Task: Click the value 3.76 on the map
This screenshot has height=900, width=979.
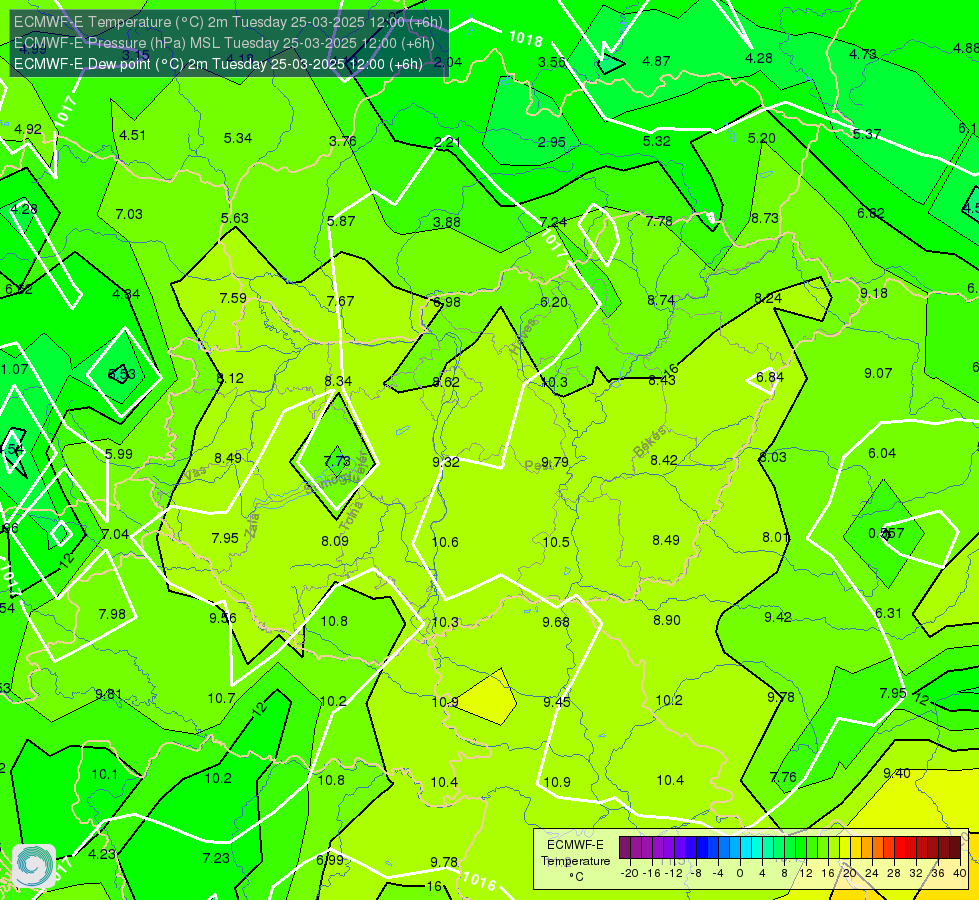Action: [x=343, y=141]
